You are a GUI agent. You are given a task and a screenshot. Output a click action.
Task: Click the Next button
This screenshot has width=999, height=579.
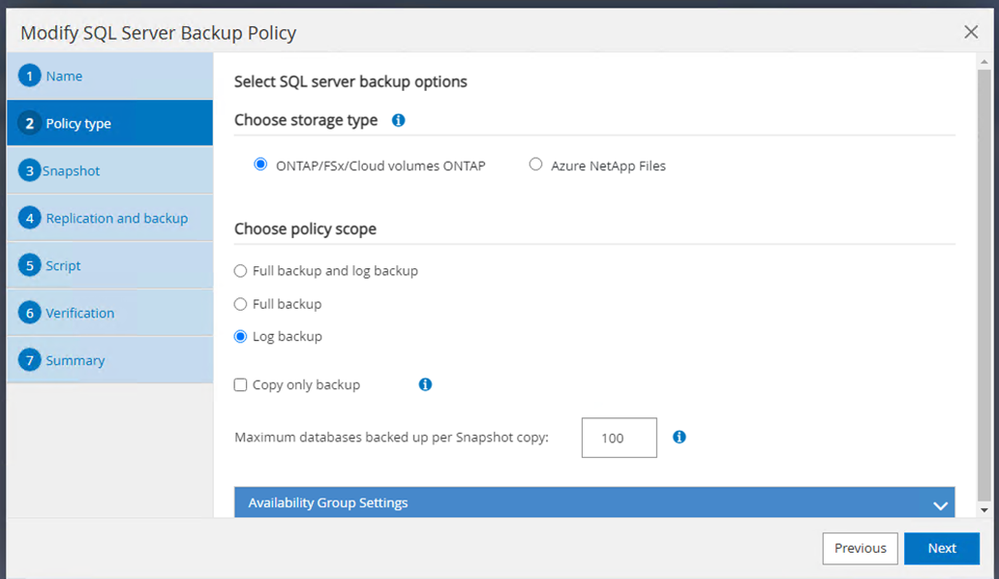(x=941, y=548)
